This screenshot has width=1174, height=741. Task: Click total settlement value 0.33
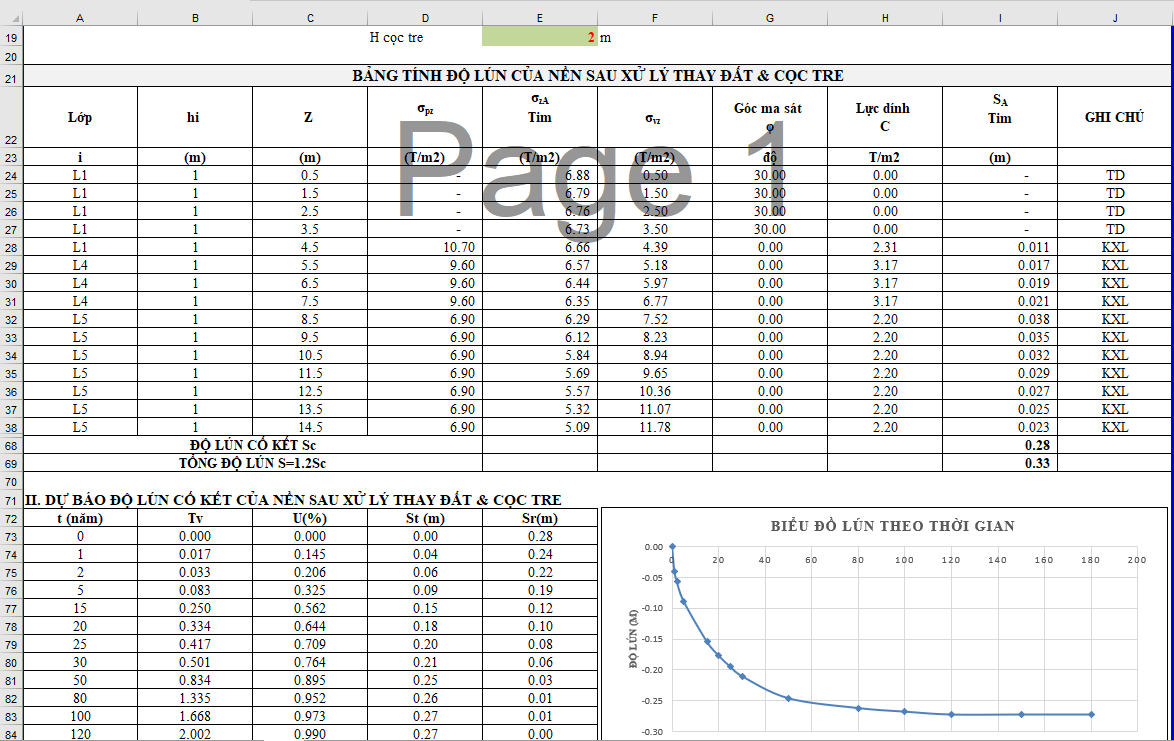point(1035,463)
